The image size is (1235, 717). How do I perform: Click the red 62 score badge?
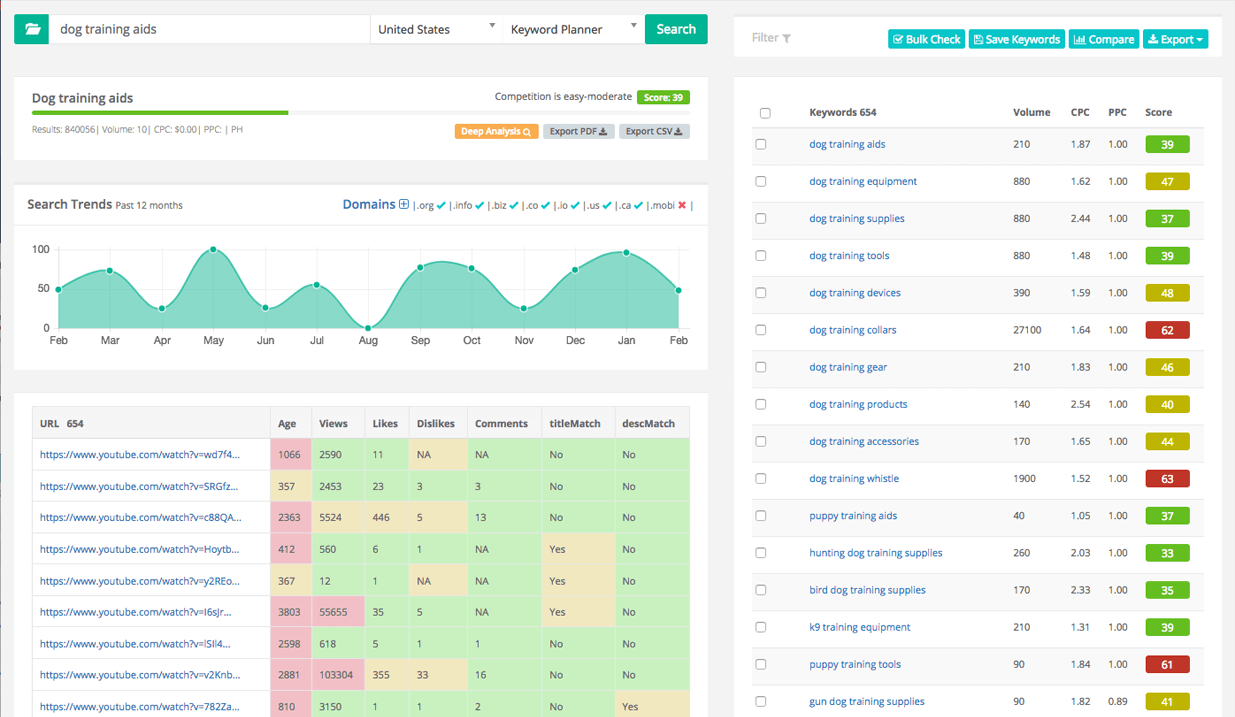point(1167,330)
